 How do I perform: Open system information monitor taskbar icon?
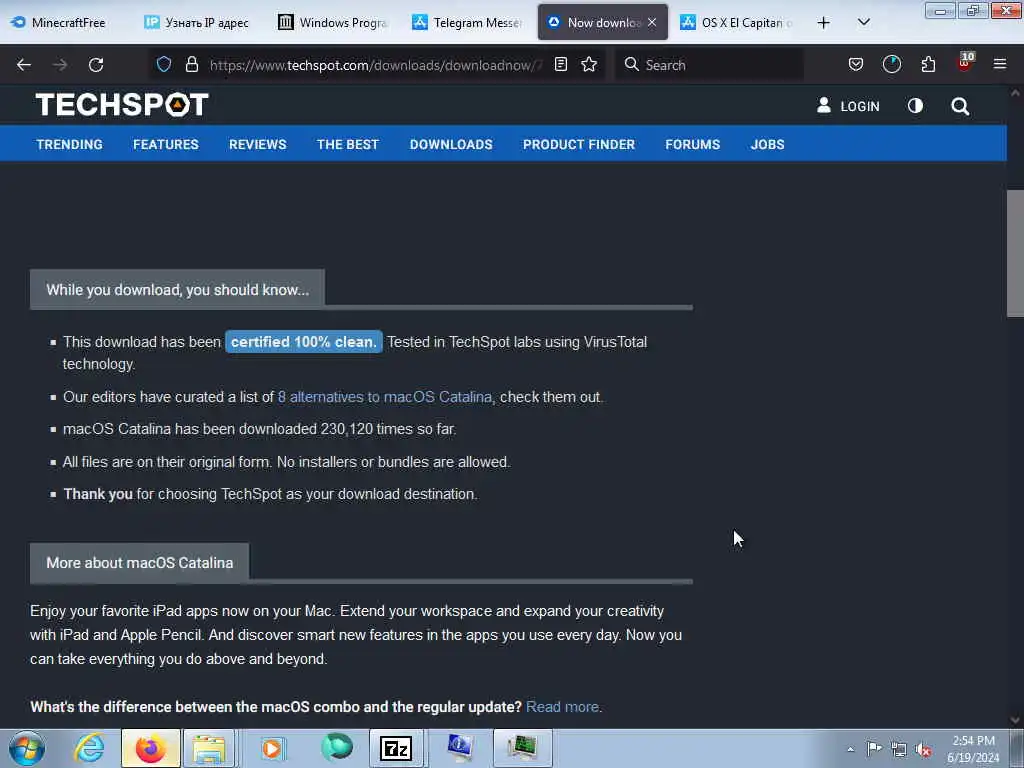[x=459, y=748]
